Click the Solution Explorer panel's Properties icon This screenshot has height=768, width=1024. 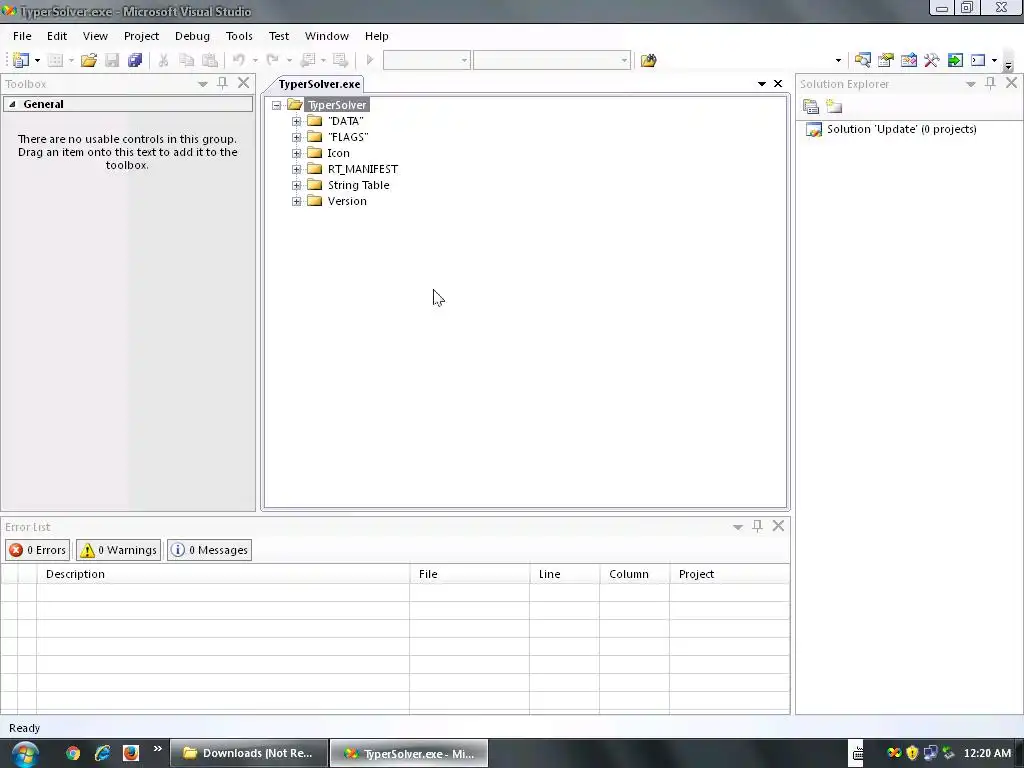click(x=811, y=106)
